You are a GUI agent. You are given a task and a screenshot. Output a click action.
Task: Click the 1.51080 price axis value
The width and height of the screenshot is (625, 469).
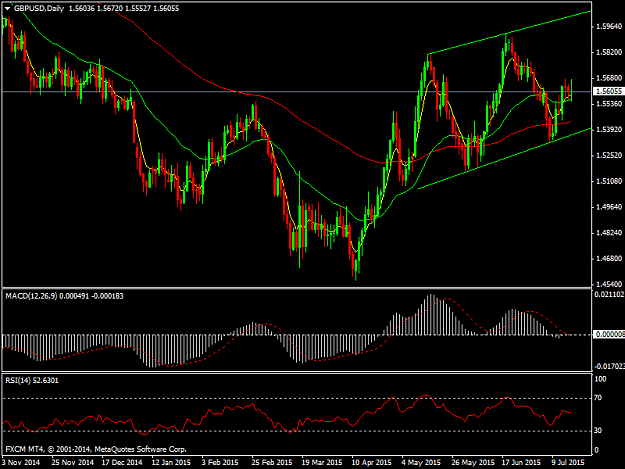[x=609, y=181]
